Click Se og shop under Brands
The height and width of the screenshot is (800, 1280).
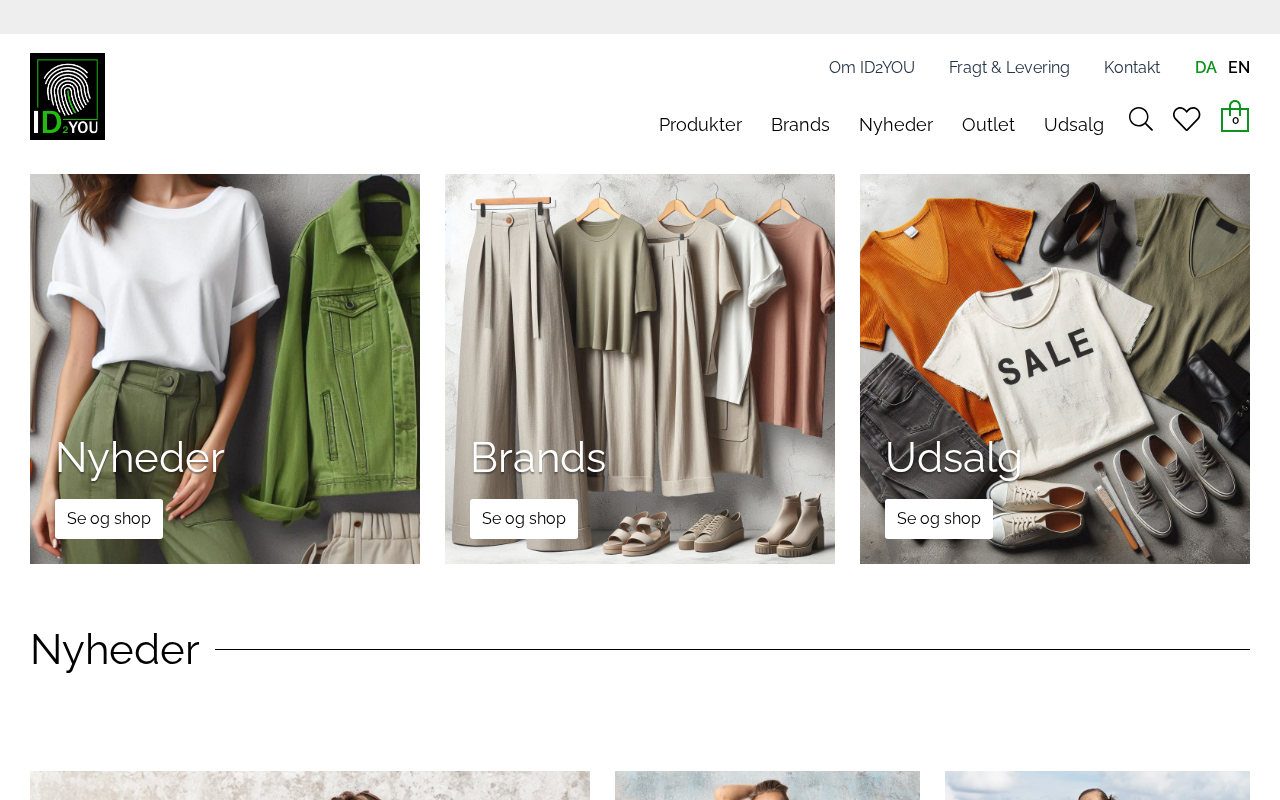coord(524,519)
